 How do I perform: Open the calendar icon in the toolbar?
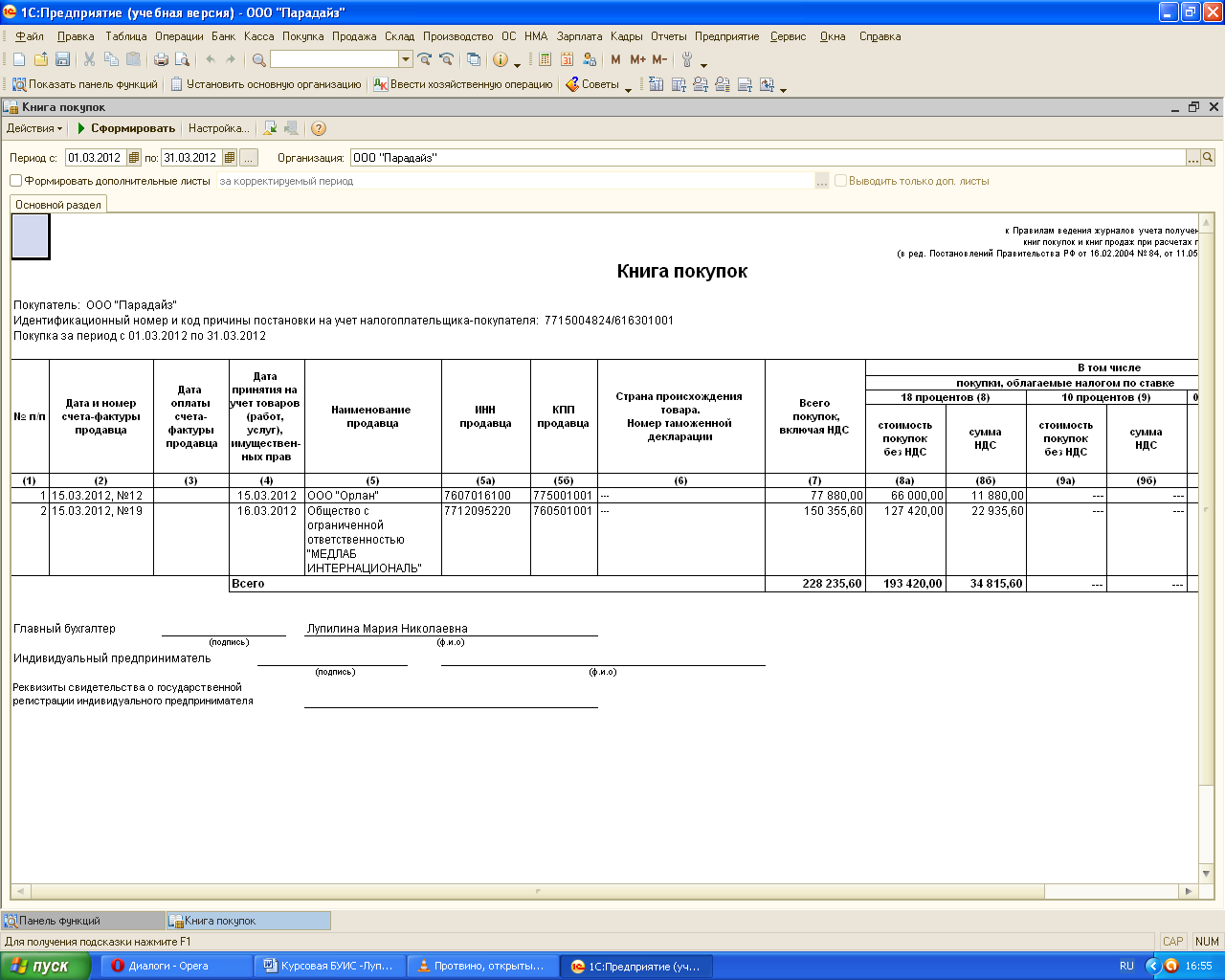(567, 59)
